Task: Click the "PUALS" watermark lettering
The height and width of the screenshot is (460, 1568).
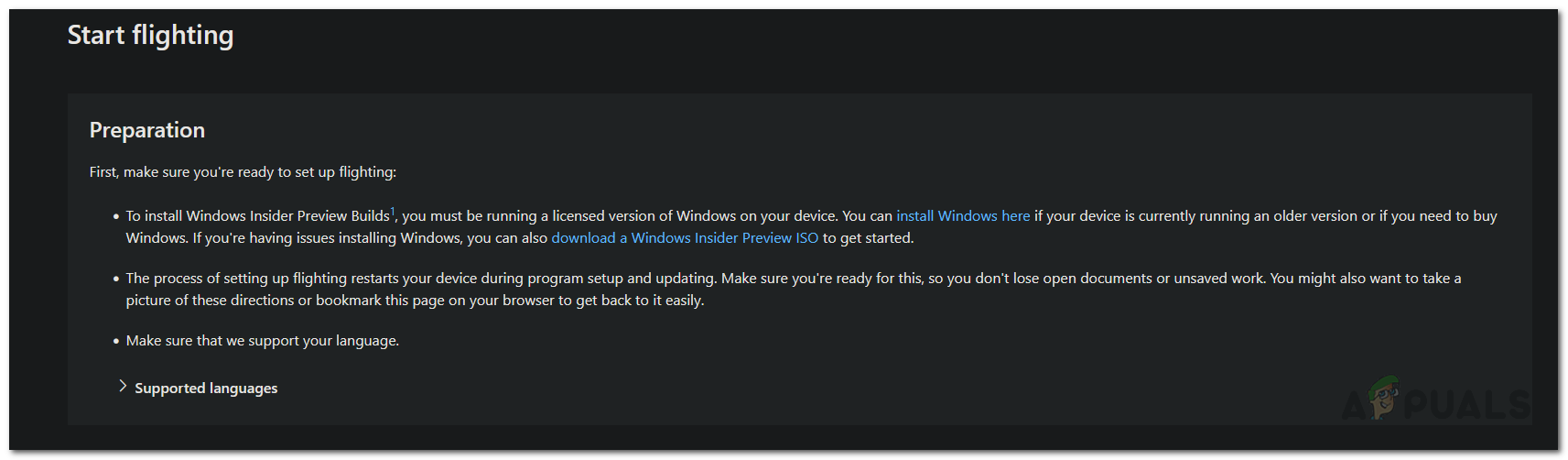Action: pyautogui.click(x=1466, y=405)
